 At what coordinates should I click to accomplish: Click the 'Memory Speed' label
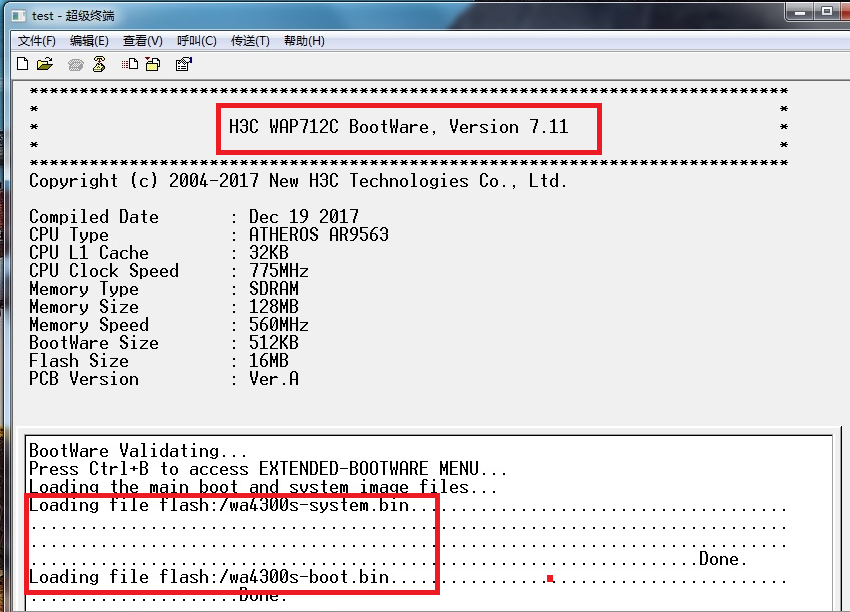(x=89, y=325)
